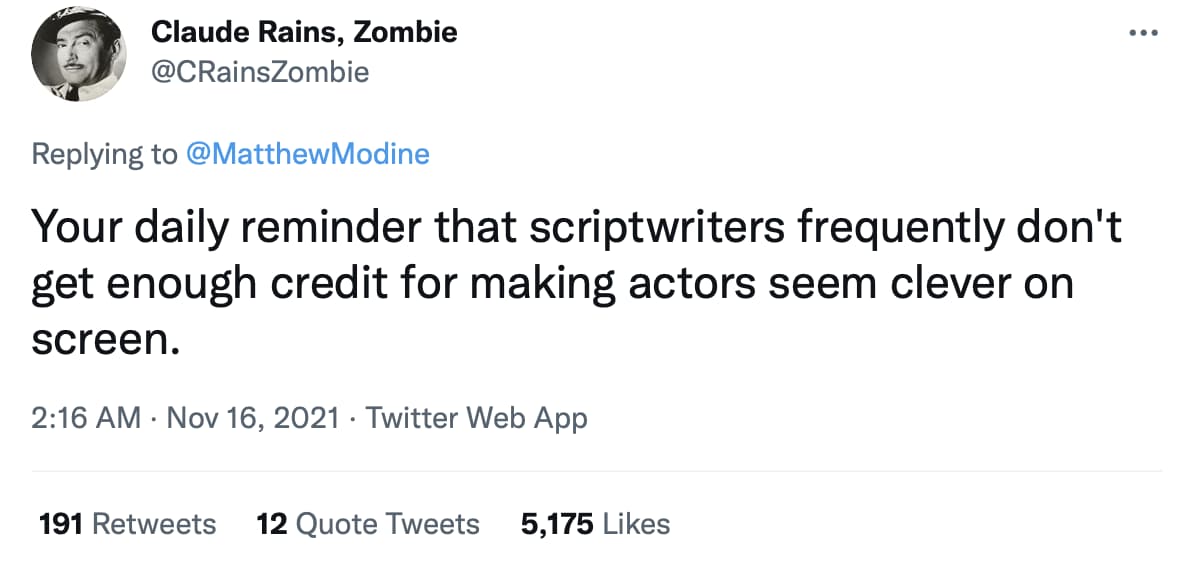Click the word 'screen.' ending the tweet
Image resolution: width=1193 pixels, height=574 pixels.
(106, 340)
